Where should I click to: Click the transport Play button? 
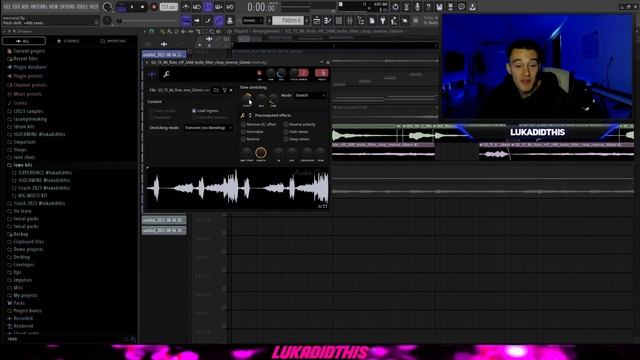click(x=132, y=7)
